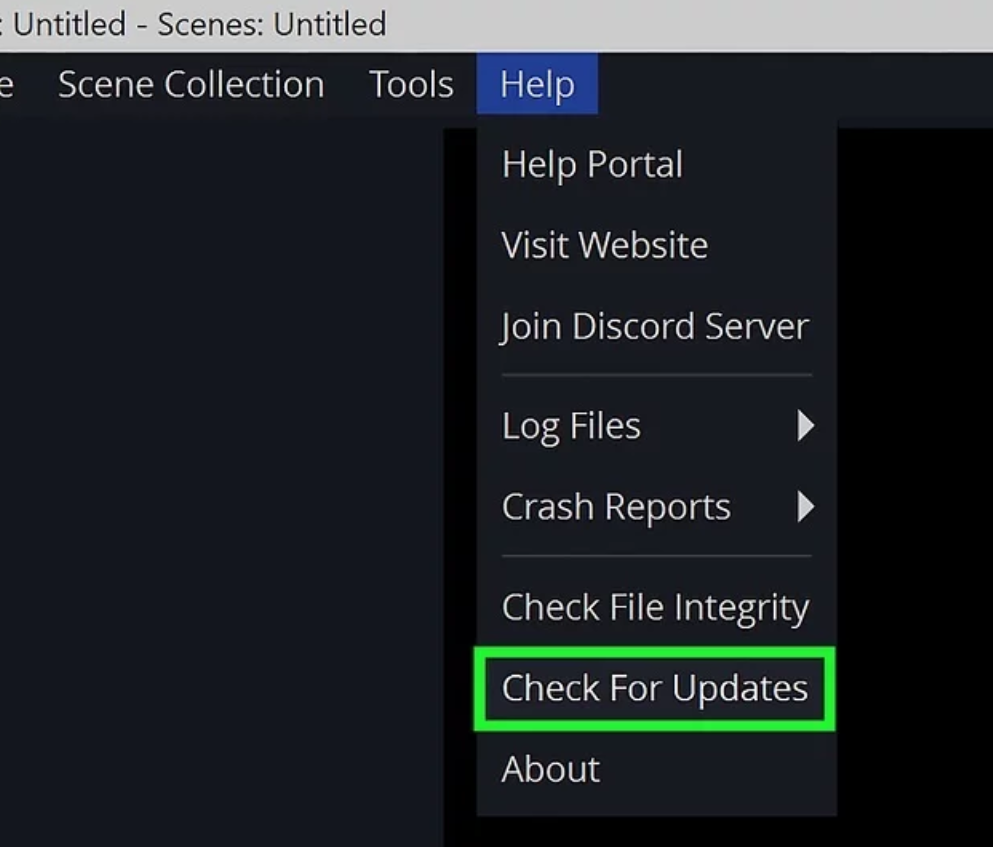
Task: Run Check File Integrity
Action: click(655, 606)
